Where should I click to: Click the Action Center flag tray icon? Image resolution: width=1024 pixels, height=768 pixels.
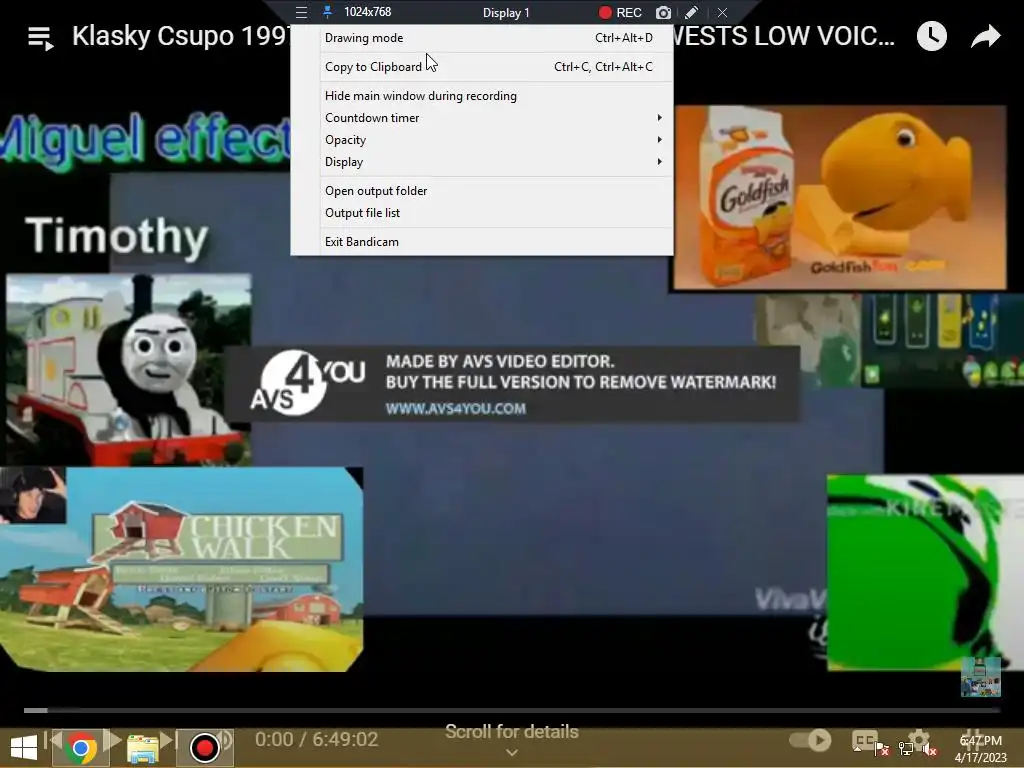pyautogui.click(x=880, y=748)
